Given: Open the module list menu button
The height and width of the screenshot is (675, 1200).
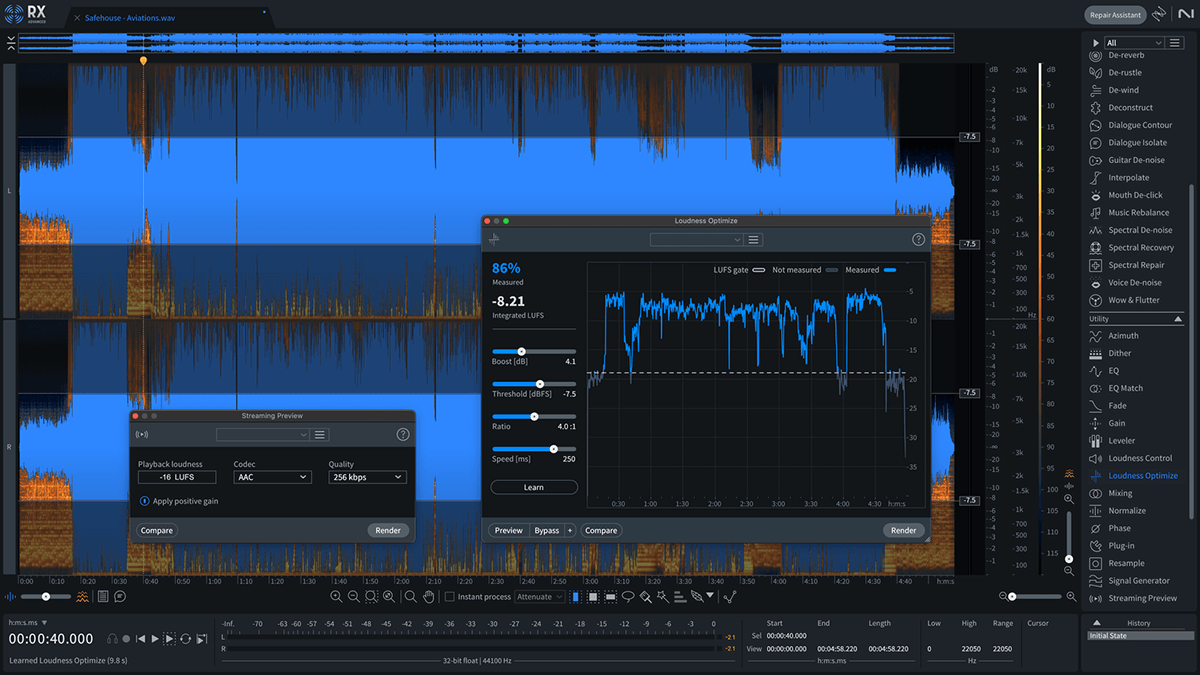Looking at the screenshot, I should 1175,43.
